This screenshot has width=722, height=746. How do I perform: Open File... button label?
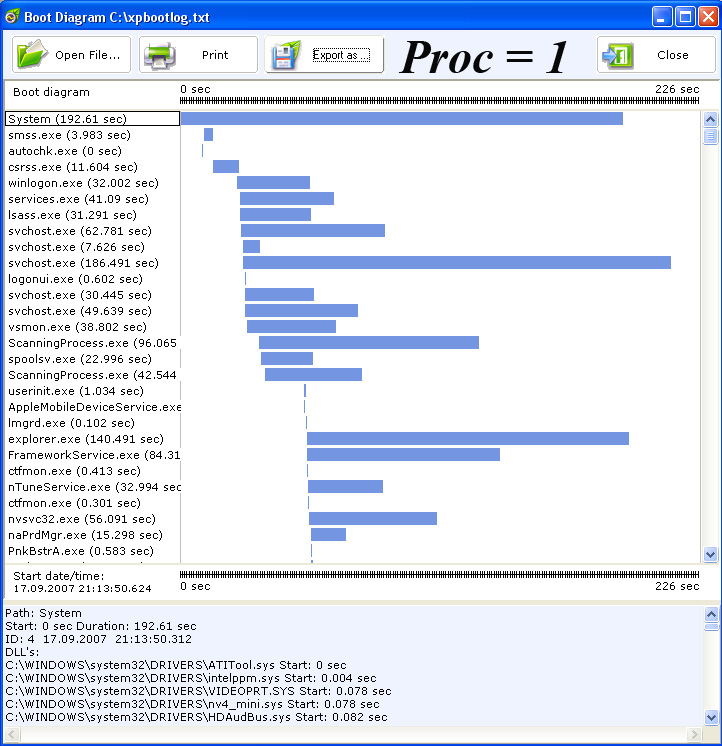tap(88, 55)
